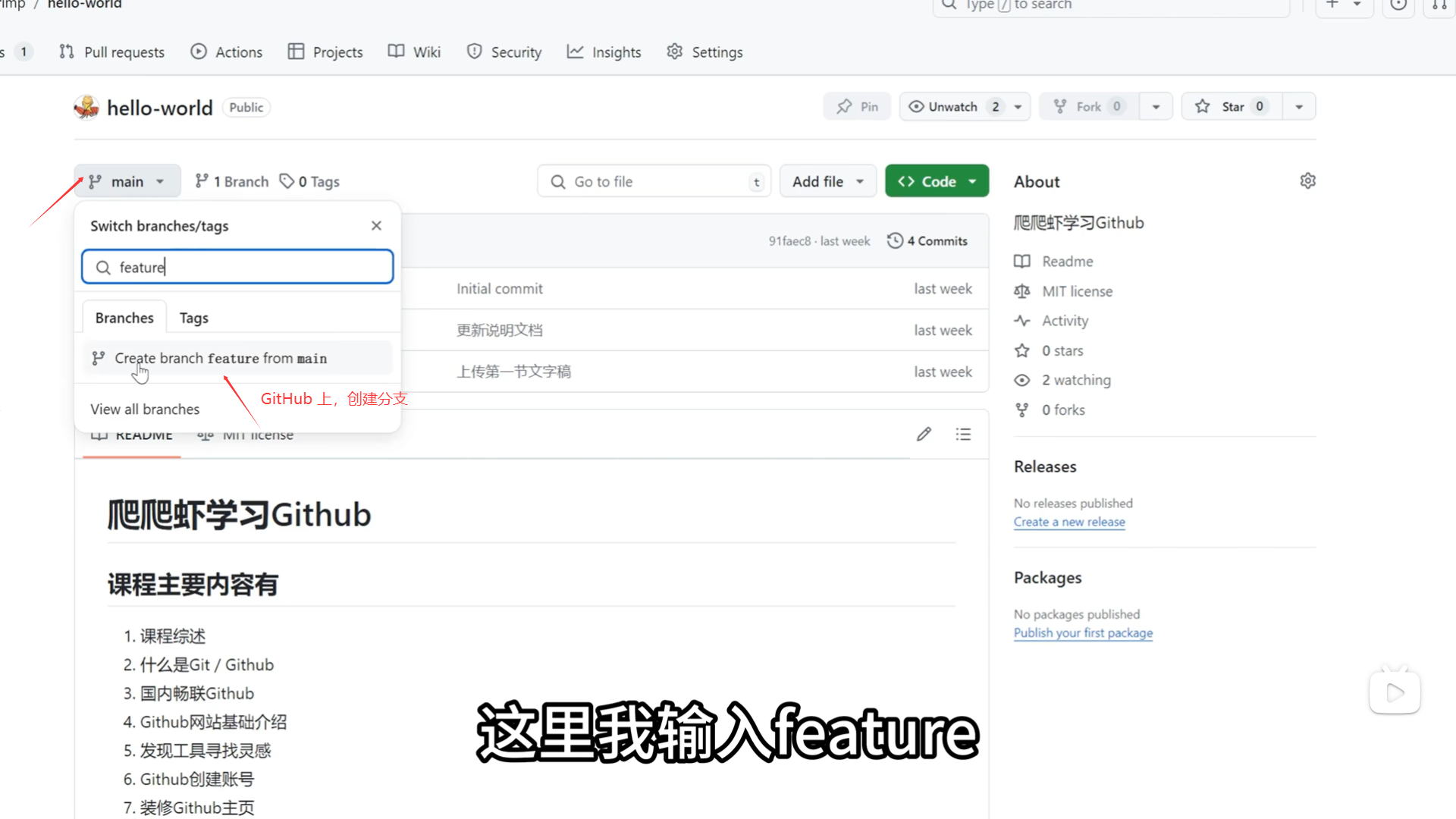This screenshot has width=1456, height=819.
Task: Toggle Unwatch for this repository
Action: coord(952,107)
